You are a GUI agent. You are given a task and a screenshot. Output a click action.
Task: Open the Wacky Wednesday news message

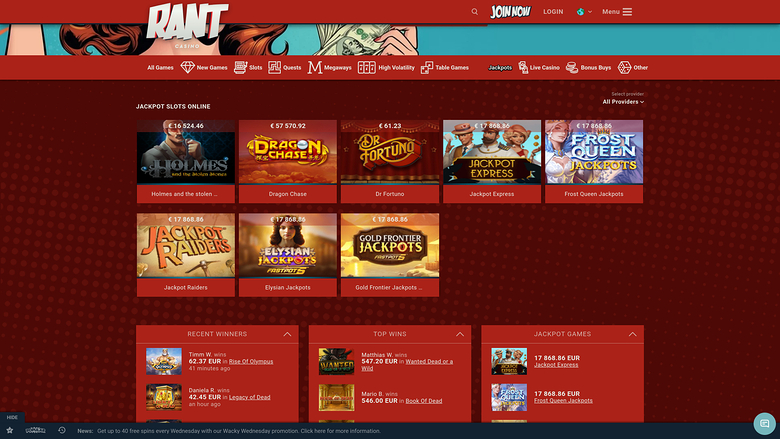[x=239, y=431]
